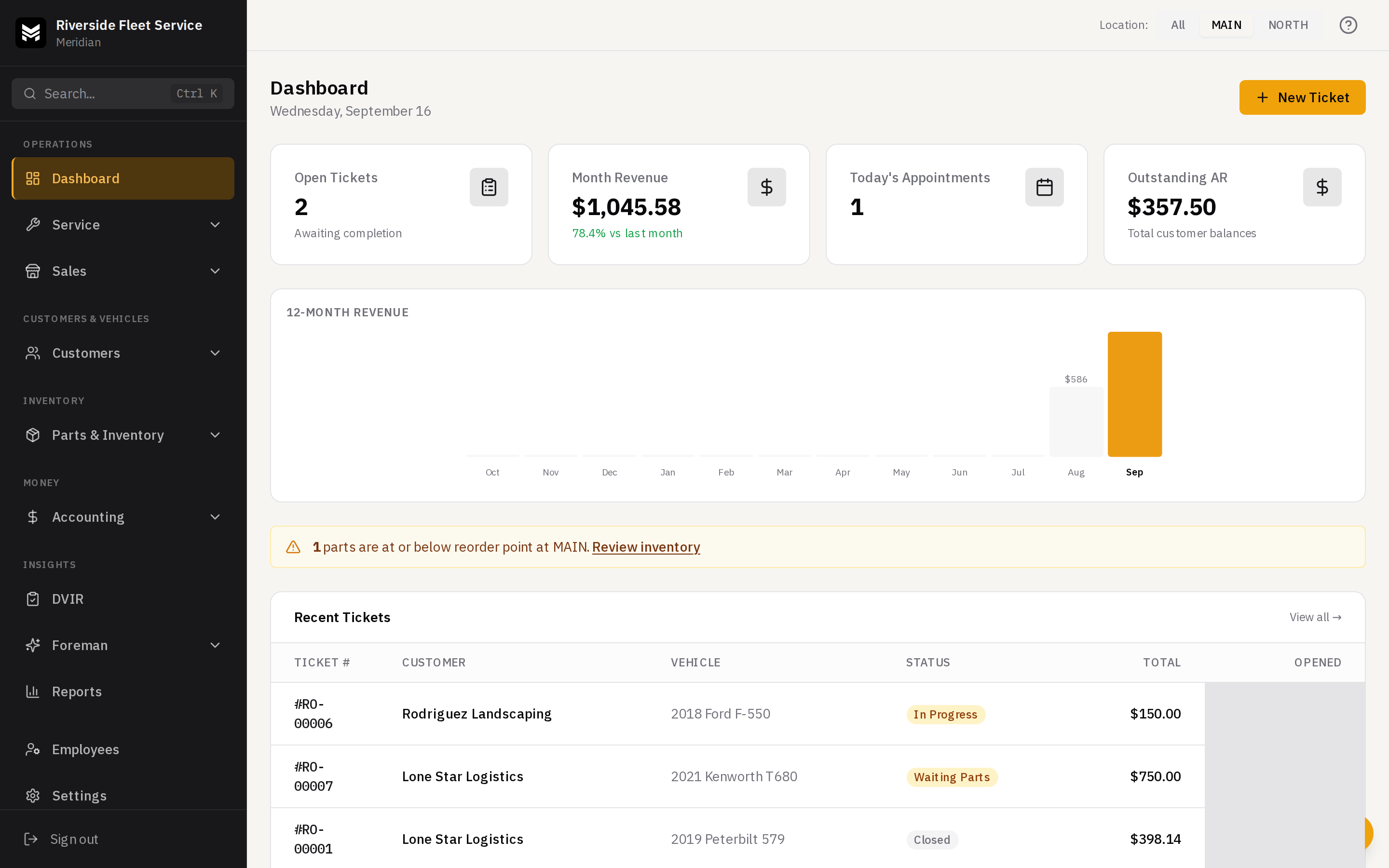Click the Parts & Inventory box icon
Screen dimensions: 1389x868
[x=33, y=435]
